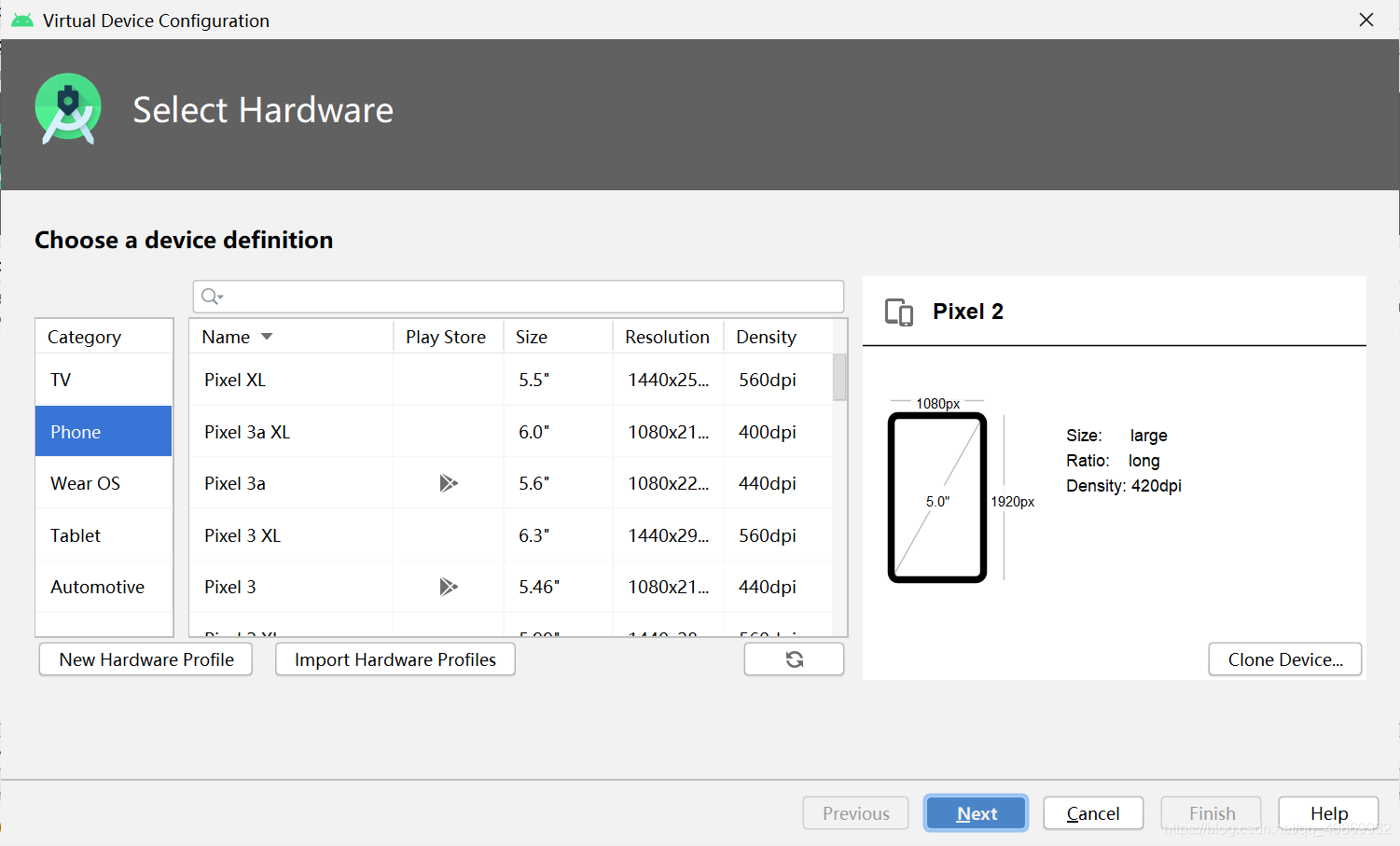Screen dimensions: 1400x846
Task: Select the Pixel 3a XL device row
Action: tap(510, 432)
